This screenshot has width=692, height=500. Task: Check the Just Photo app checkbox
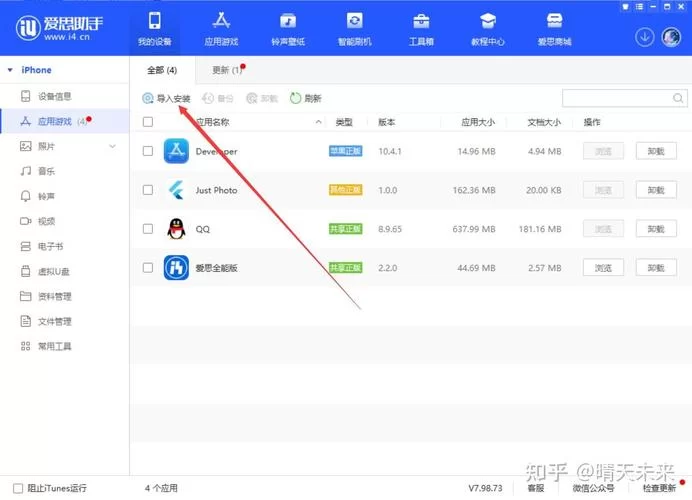click(148, 190)
